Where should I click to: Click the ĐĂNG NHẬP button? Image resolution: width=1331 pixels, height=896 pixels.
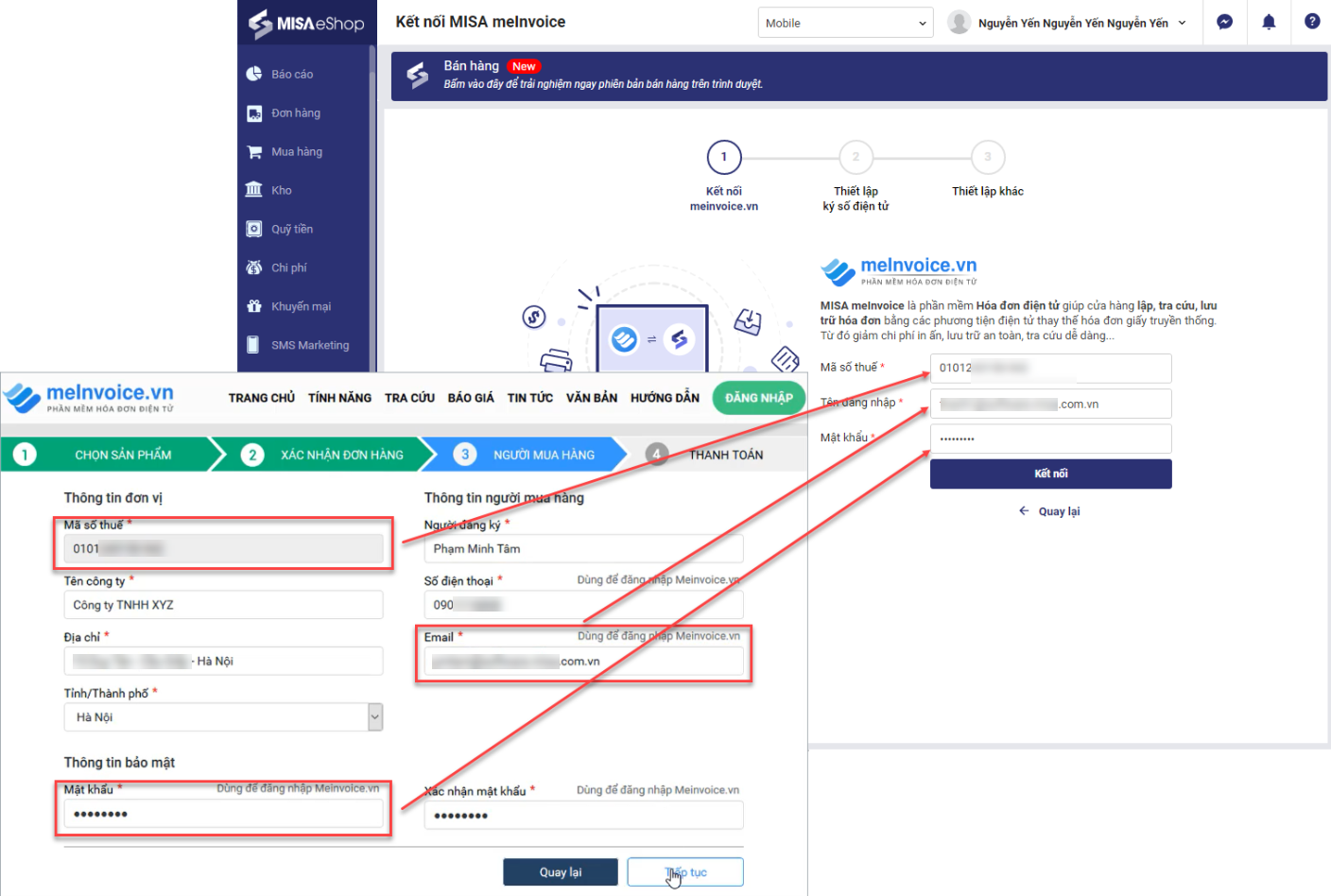(759, 398)
